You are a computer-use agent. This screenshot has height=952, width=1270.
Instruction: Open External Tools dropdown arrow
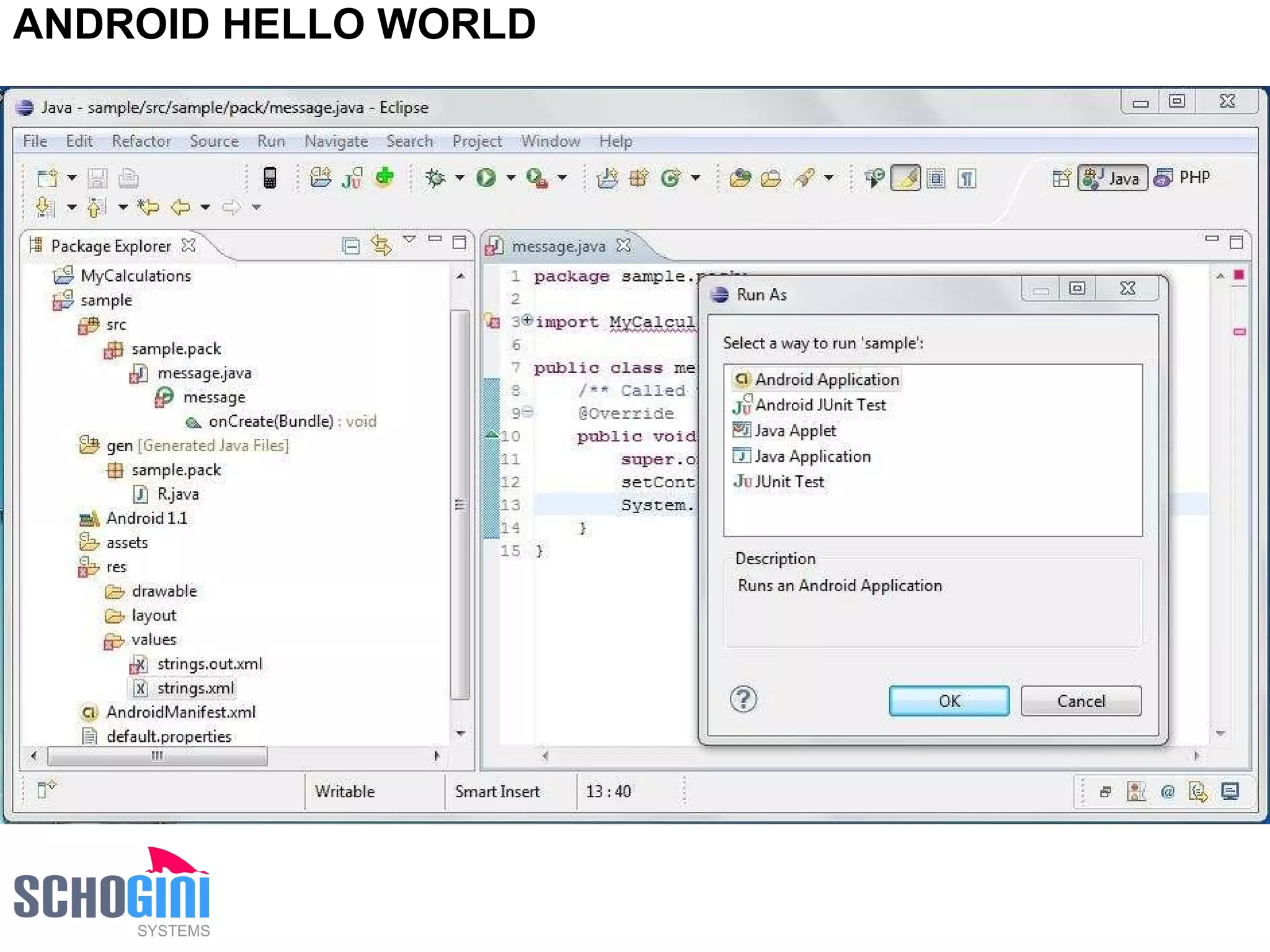coord(562,178)
